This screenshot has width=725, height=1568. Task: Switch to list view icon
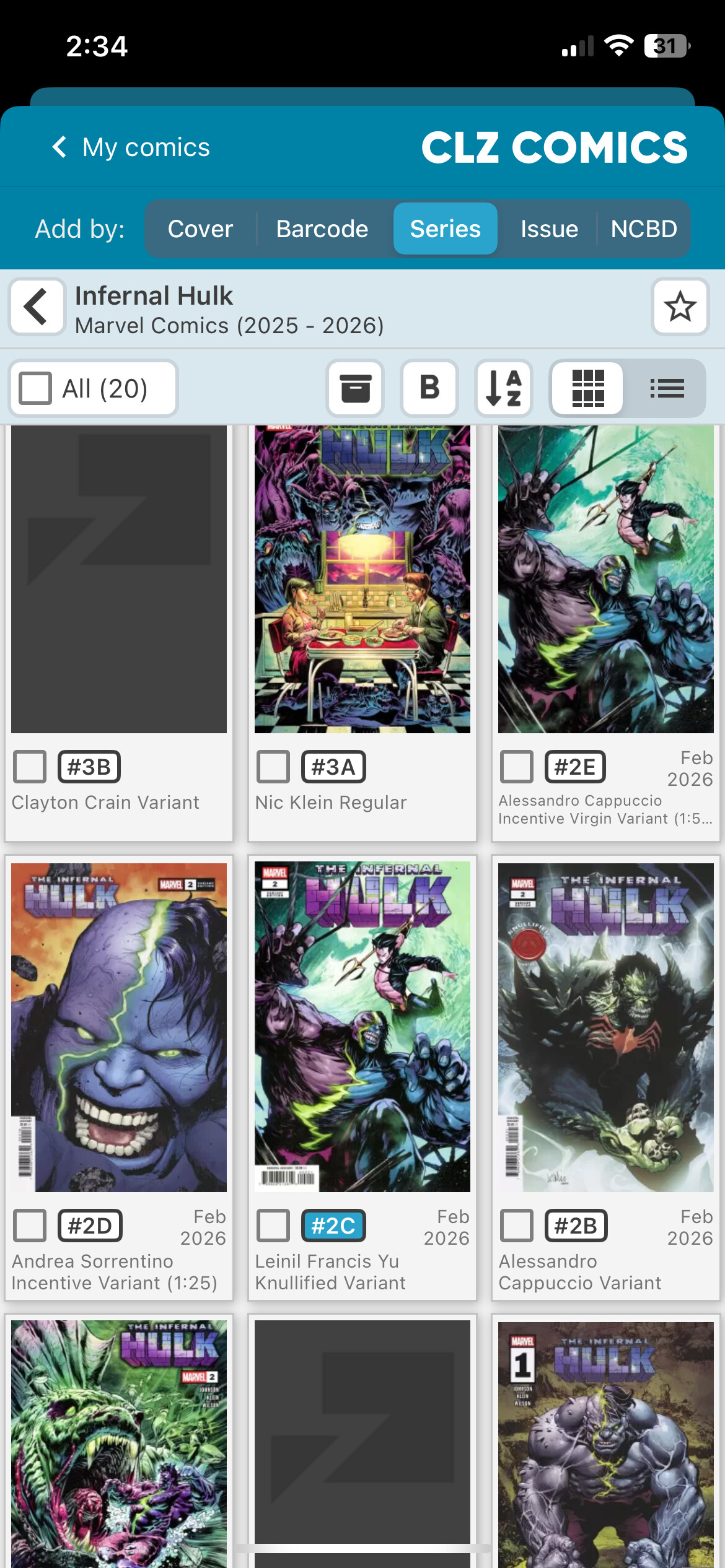[x=667, y=388]
